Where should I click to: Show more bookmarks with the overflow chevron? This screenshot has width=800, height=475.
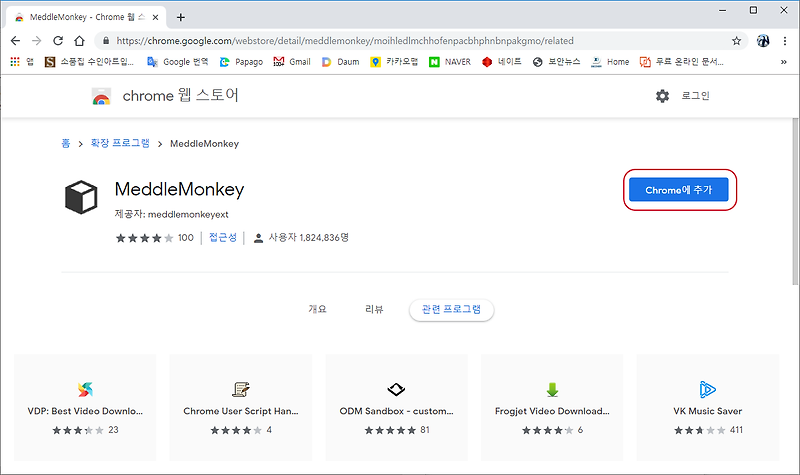[x=784, y=62]
